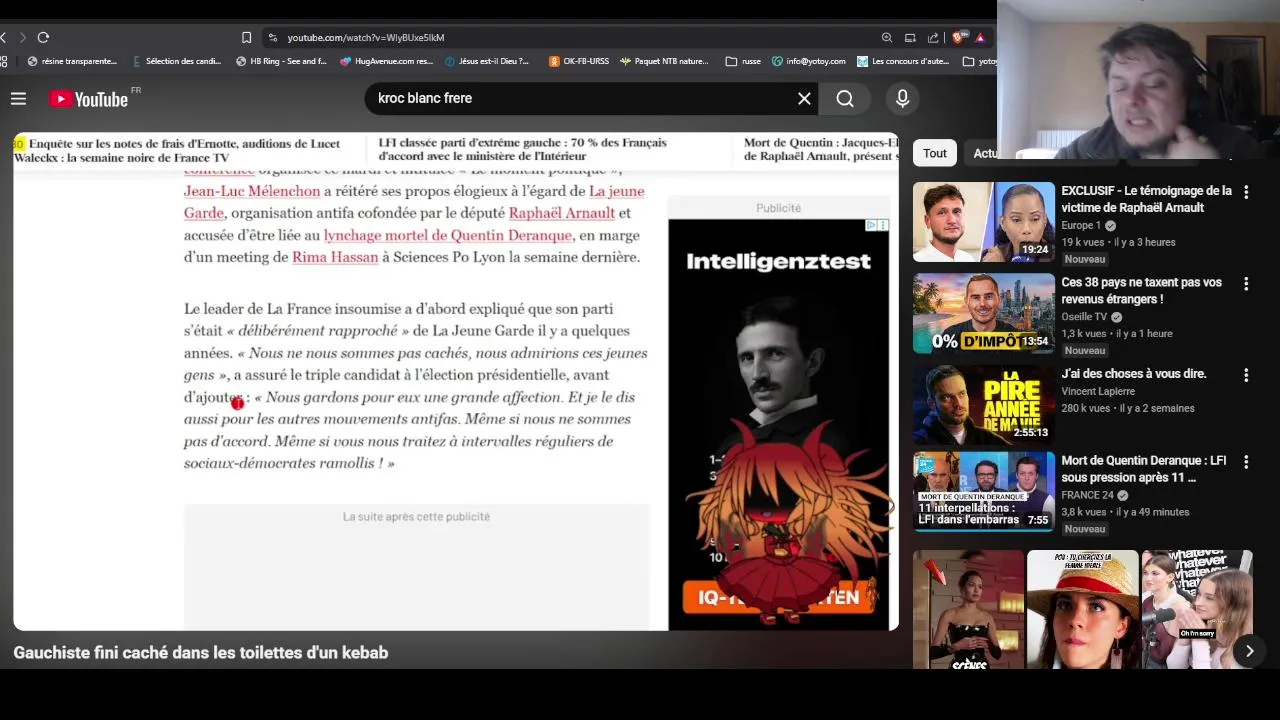The height and width of the screenshot is (720, 1280).
Task: Click headline 'Enquête sur les notes de frais'
Action: pyautogui.click(x=177, y=150)
